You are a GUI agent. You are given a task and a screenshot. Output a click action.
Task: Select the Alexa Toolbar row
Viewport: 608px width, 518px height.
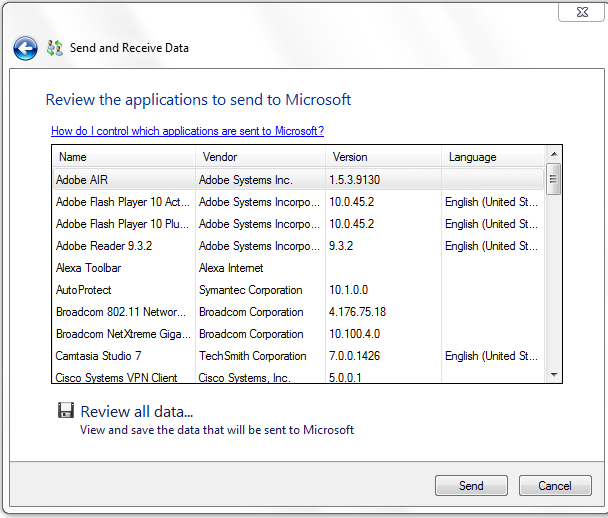(x=298, y=268)
